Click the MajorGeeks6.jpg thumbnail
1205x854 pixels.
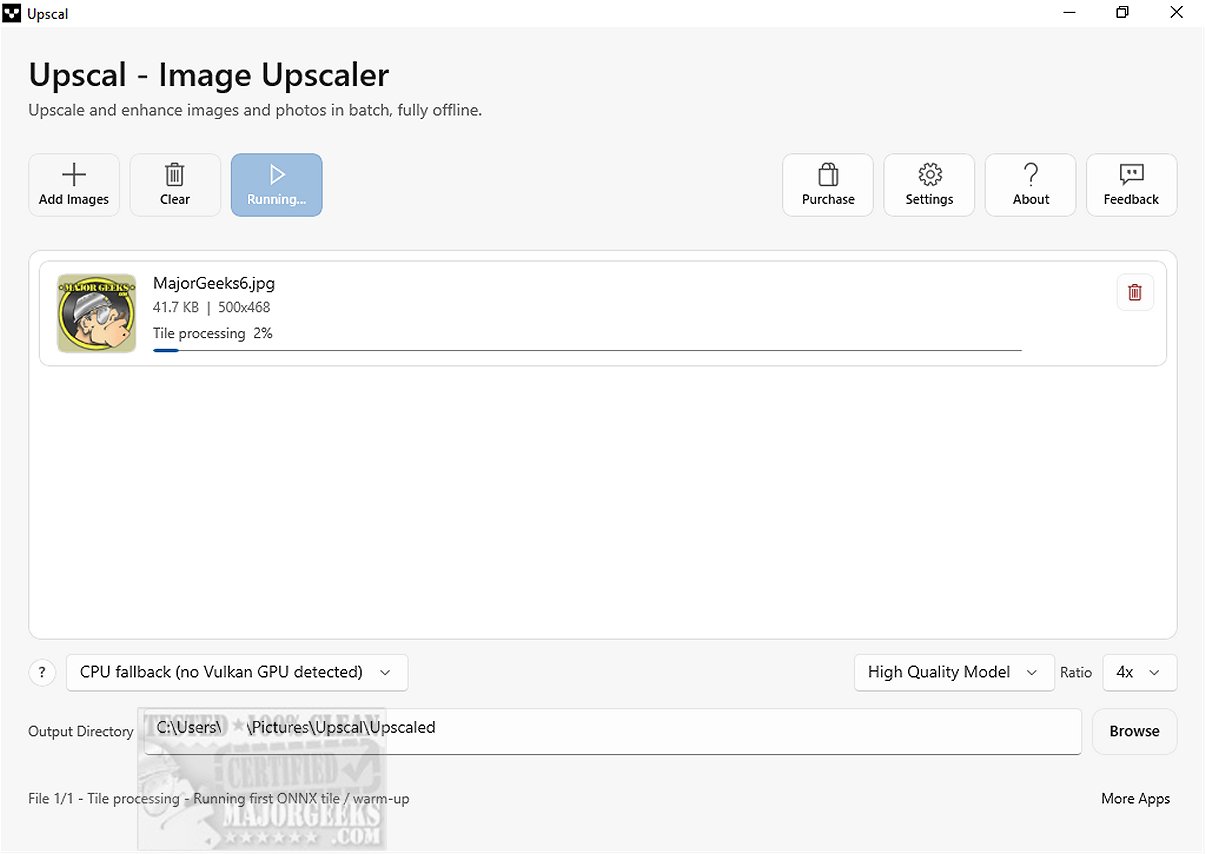click(x=97, y=313)
